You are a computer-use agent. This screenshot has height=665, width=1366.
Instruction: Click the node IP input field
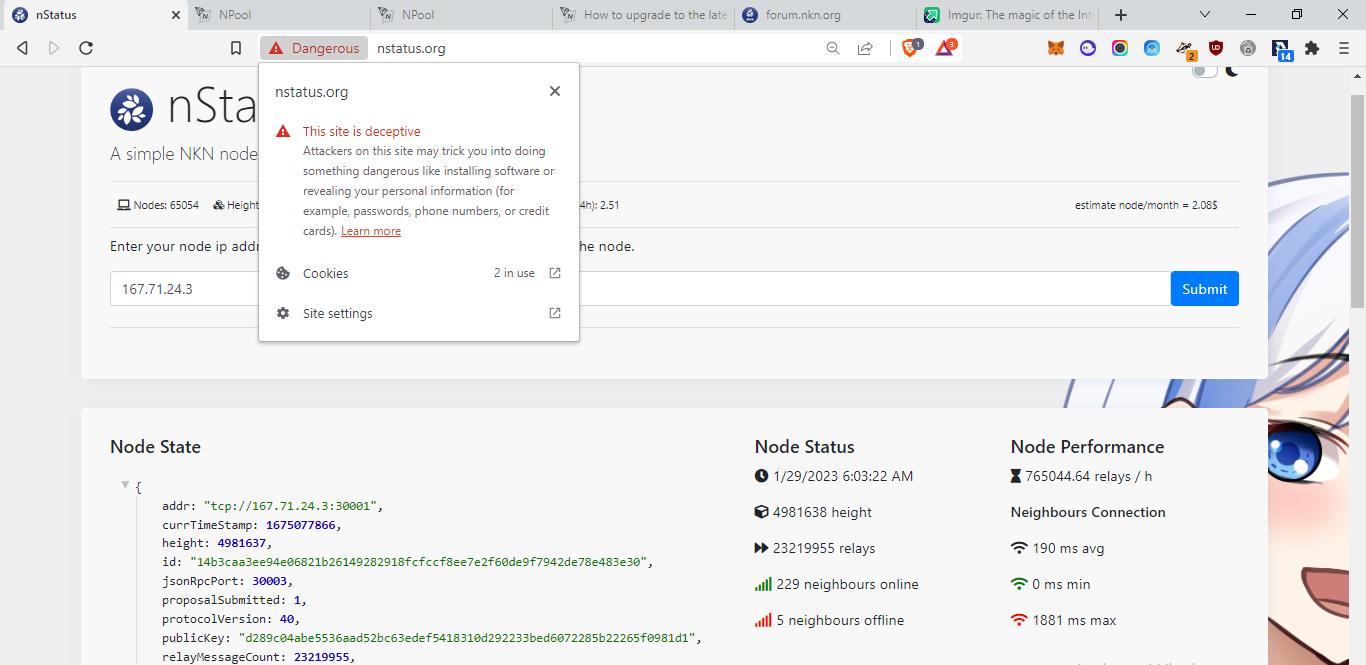pos(640,289)
